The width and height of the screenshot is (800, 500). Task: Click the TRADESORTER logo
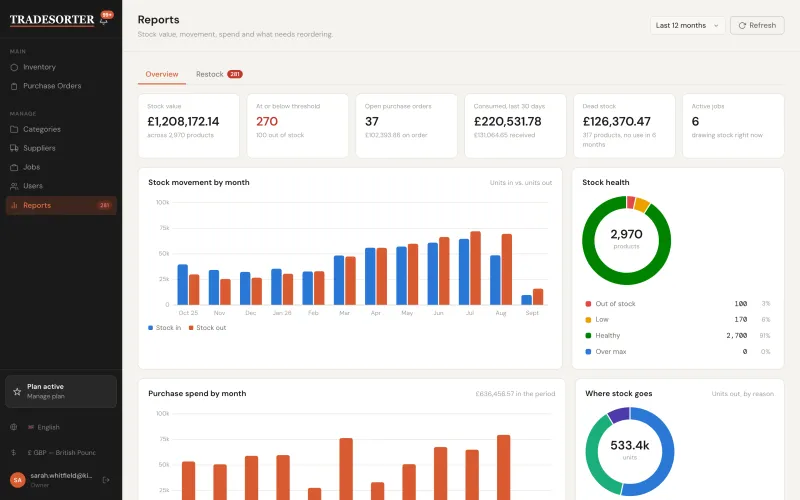[x=52, y=20]
